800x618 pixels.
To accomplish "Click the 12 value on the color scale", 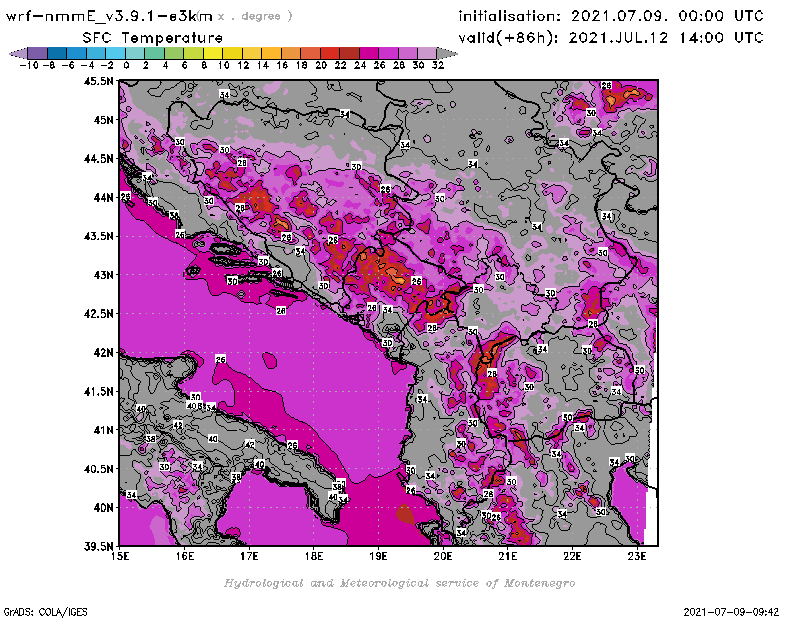I will [243, 65].
